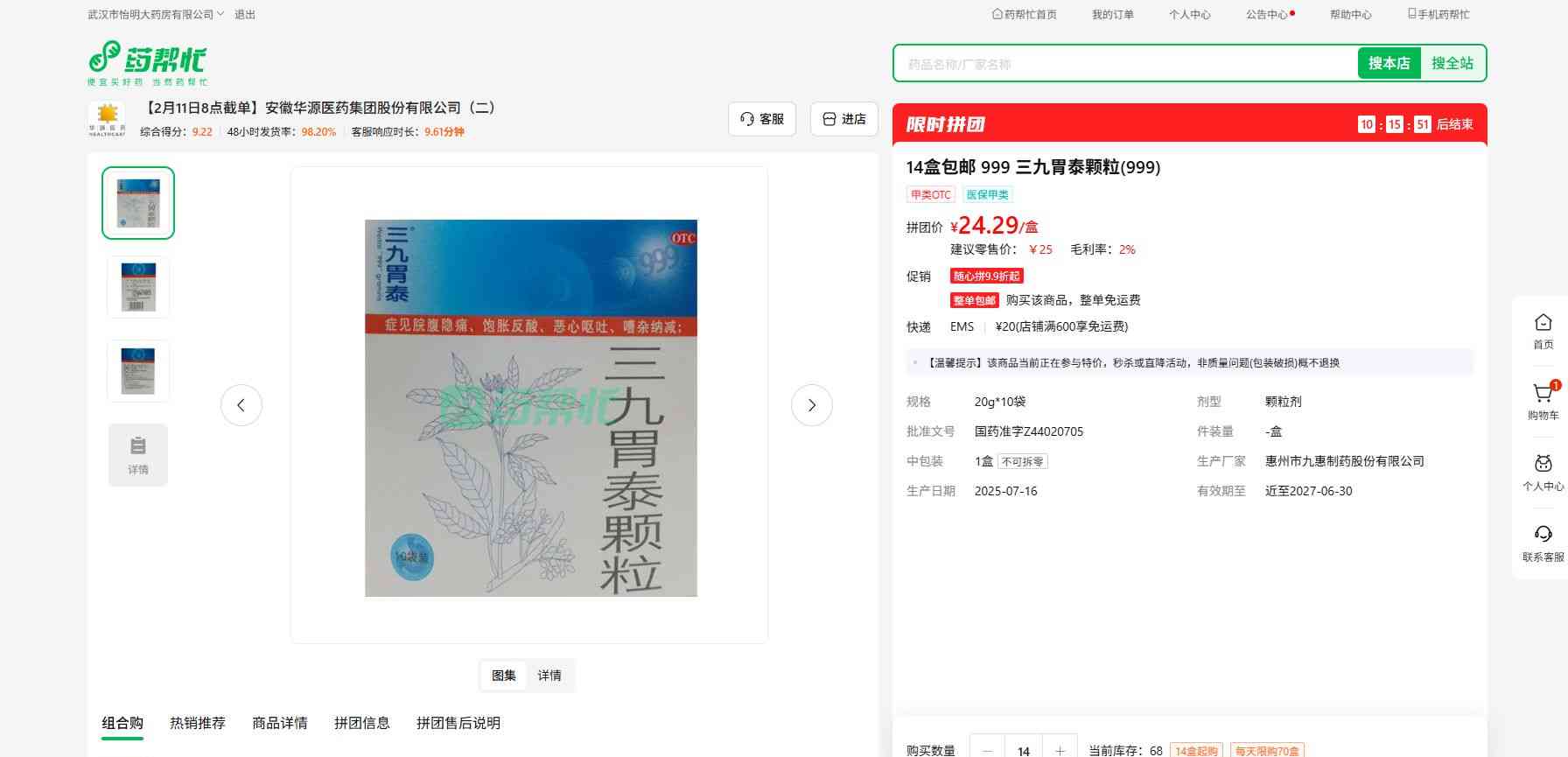
Task: Increase purchase quantity with plus button
Action: pyautogui.click(x=1060, y=750)
